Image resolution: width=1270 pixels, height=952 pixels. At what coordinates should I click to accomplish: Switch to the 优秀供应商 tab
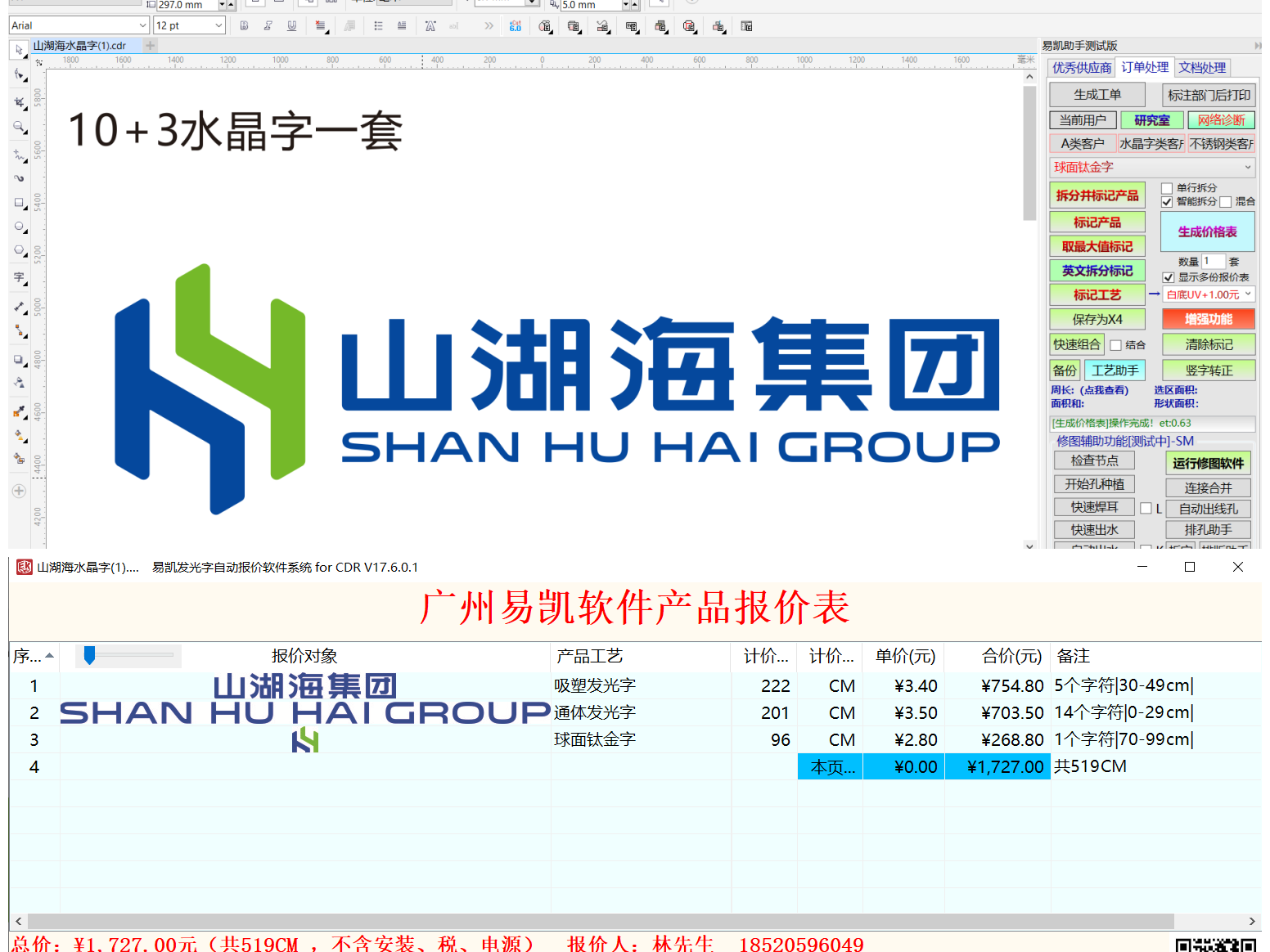[1082, 68]
